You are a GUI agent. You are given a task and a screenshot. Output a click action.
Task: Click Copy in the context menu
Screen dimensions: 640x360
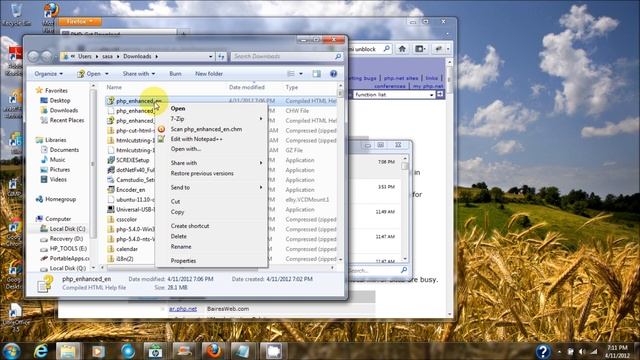pos(177,212)
